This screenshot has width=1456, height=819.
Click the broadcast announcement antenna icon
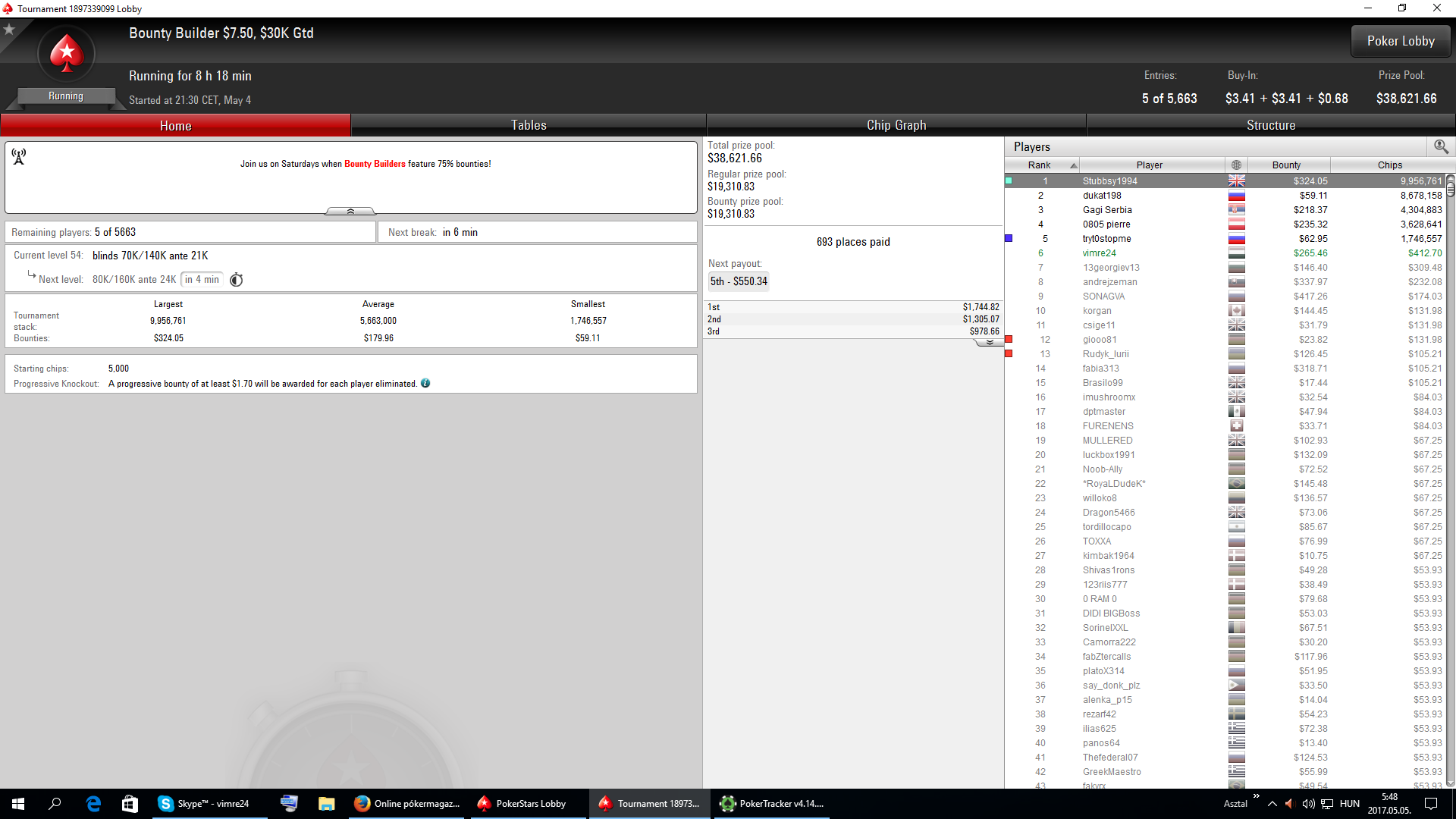[x=19, y=156]
